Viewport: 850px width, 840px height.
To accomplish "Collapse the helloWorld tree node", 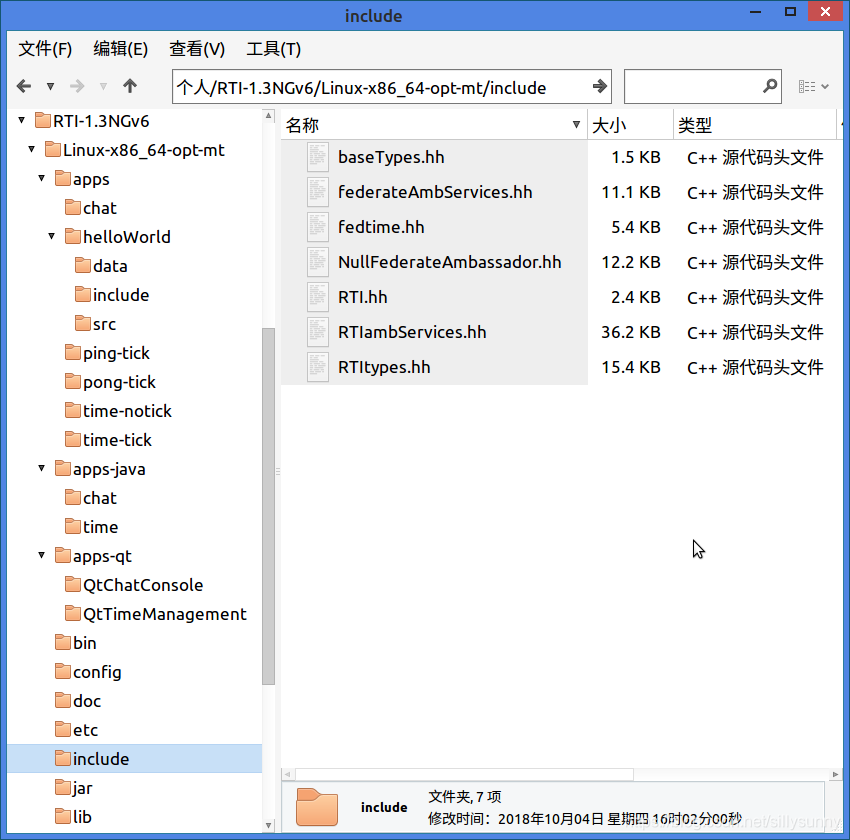I will (51, 236).
